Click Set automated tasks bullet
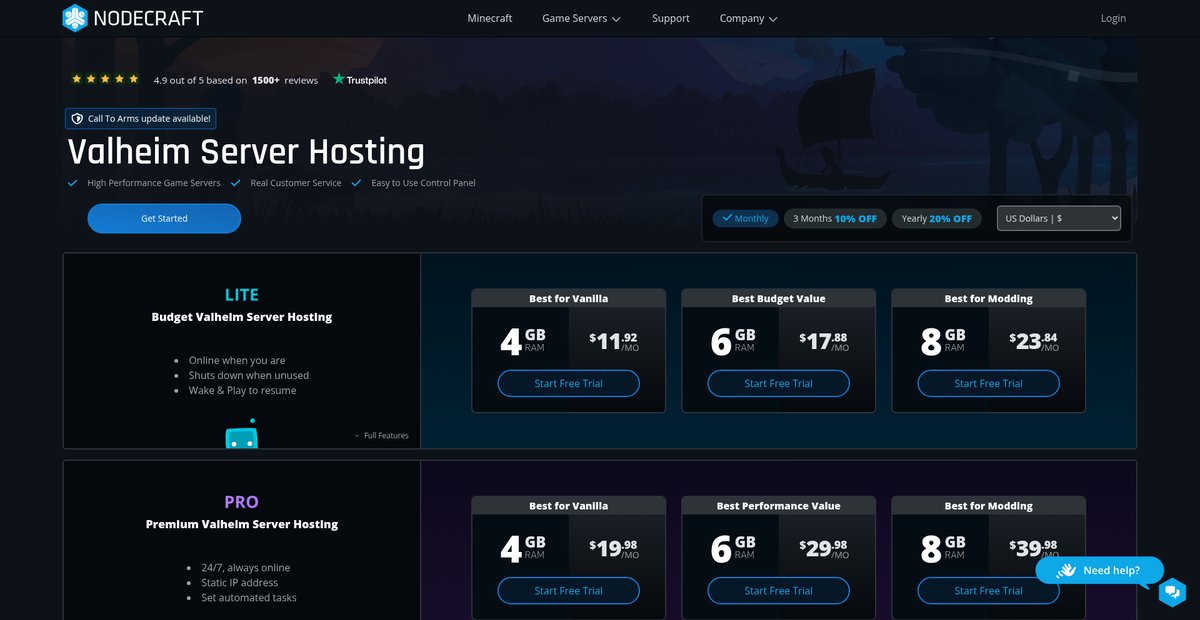Screen dimensions: 1200x620 [x=249, y=597]
